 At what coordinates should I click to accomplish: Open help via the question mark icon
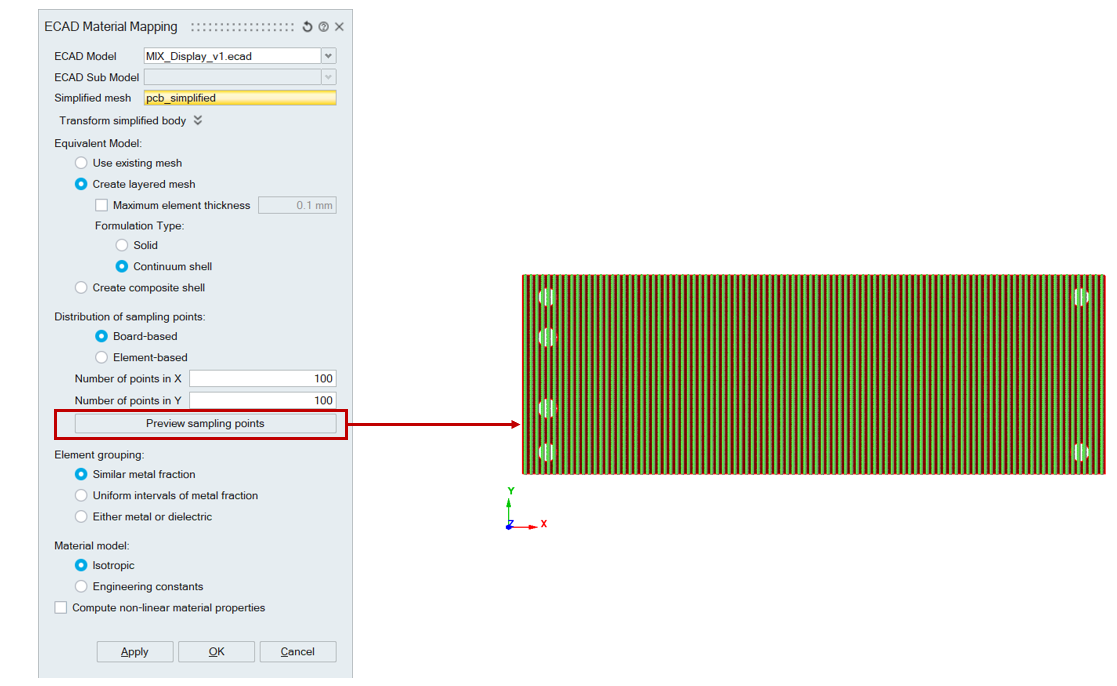click(323, 27)
